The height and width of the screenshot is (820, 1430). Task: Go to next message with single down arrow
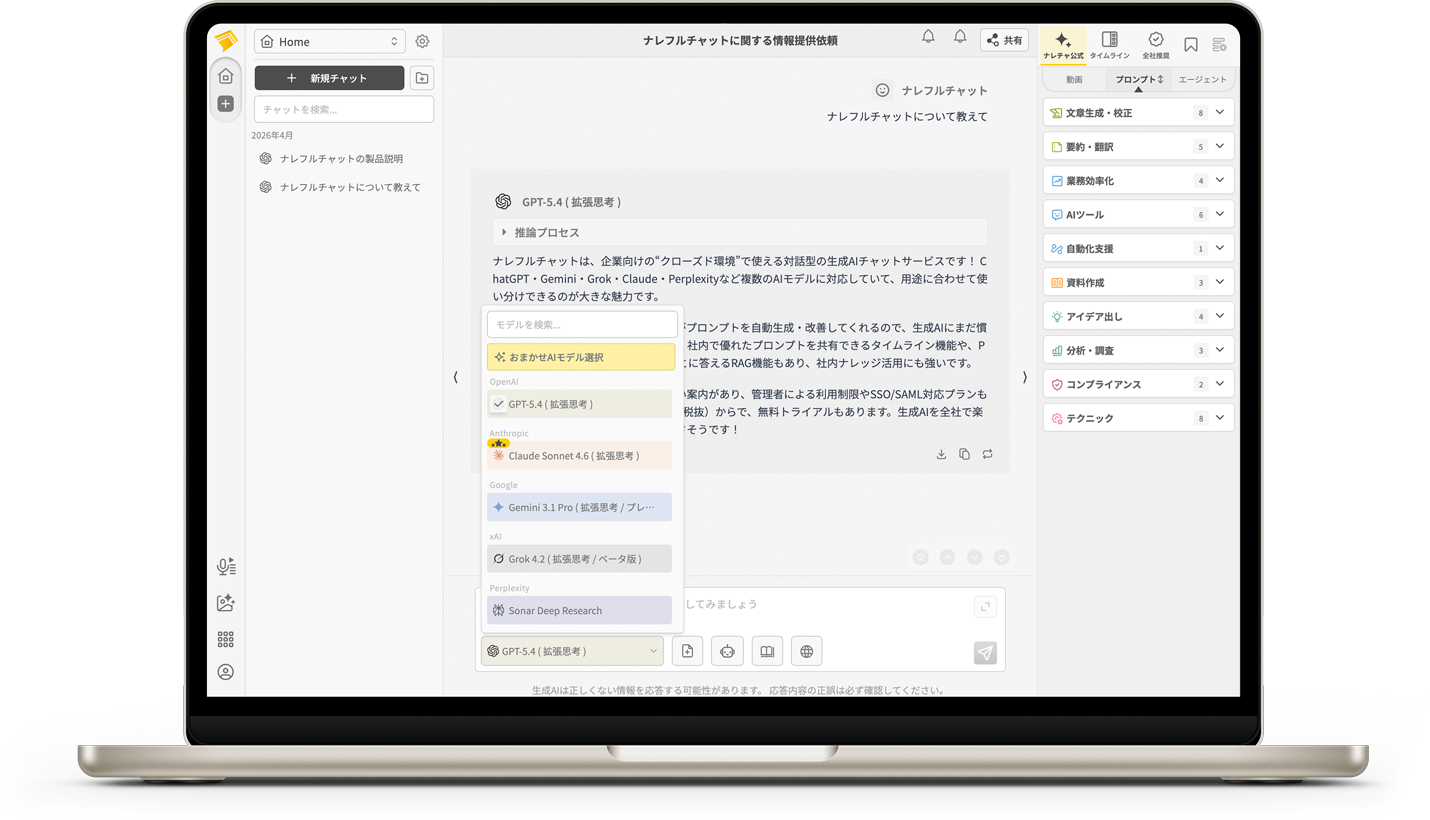pyautogui.click(x=974, y=557)
